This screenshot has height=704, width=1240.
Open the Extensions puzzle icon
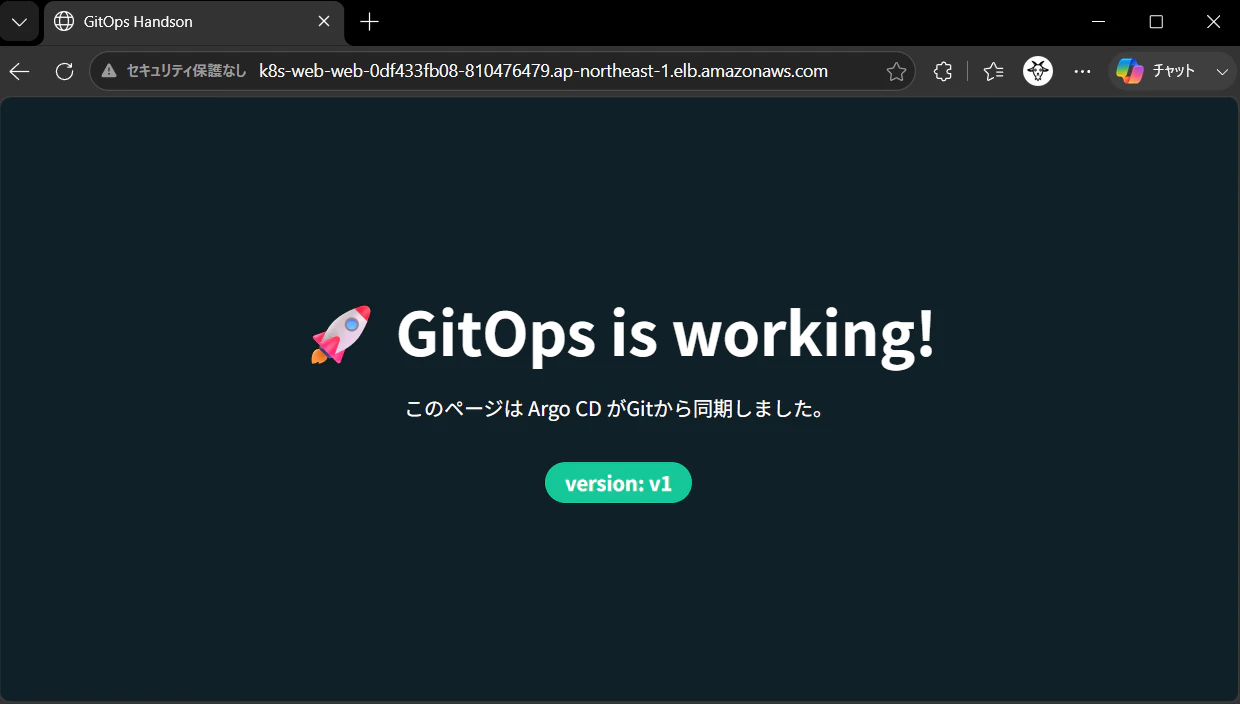[x=942, y=71]
